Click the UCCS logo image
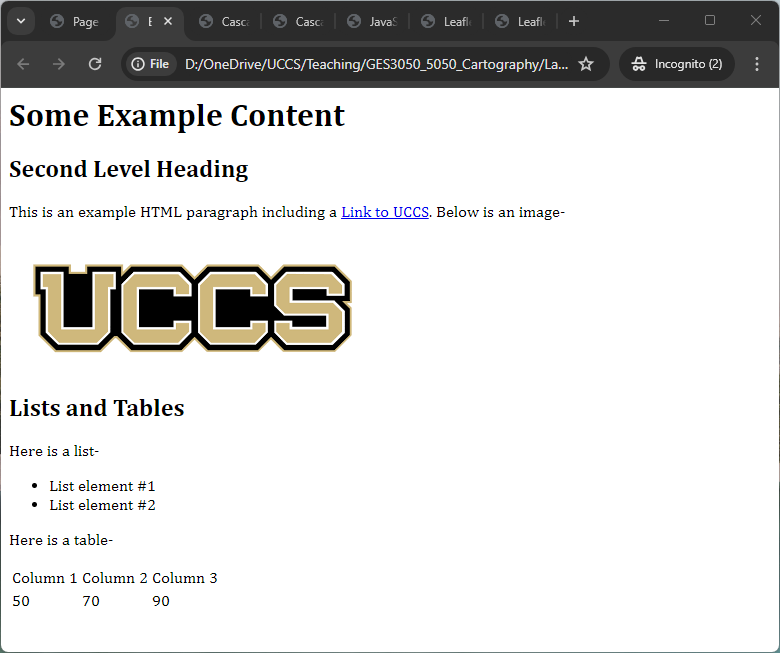Viewport: 780px width, 653px height. pyautogui.click(x=193, y=308)
